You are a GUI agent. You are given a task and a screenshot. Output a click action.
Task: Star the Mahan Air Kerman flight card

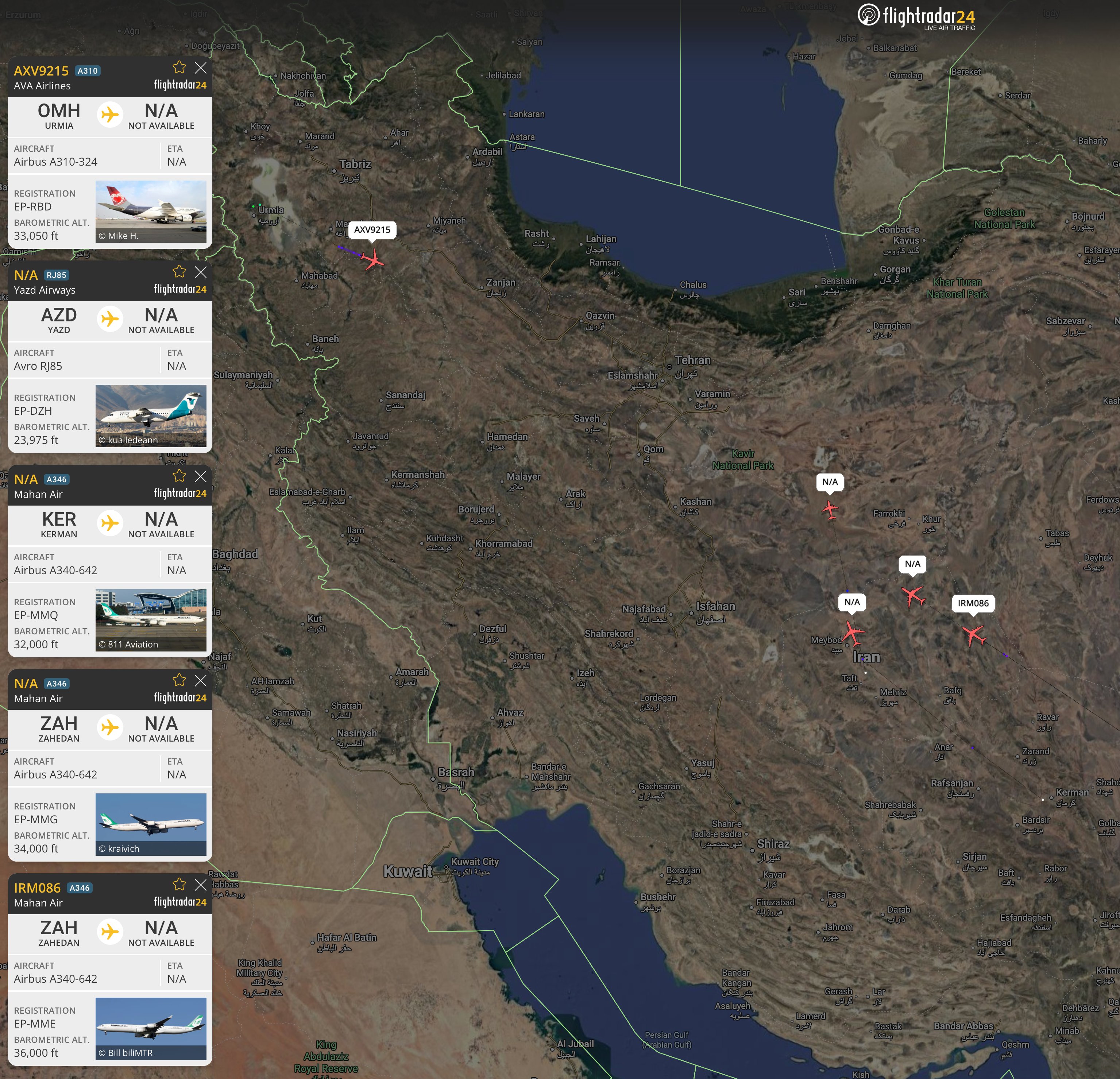(179, 476)
